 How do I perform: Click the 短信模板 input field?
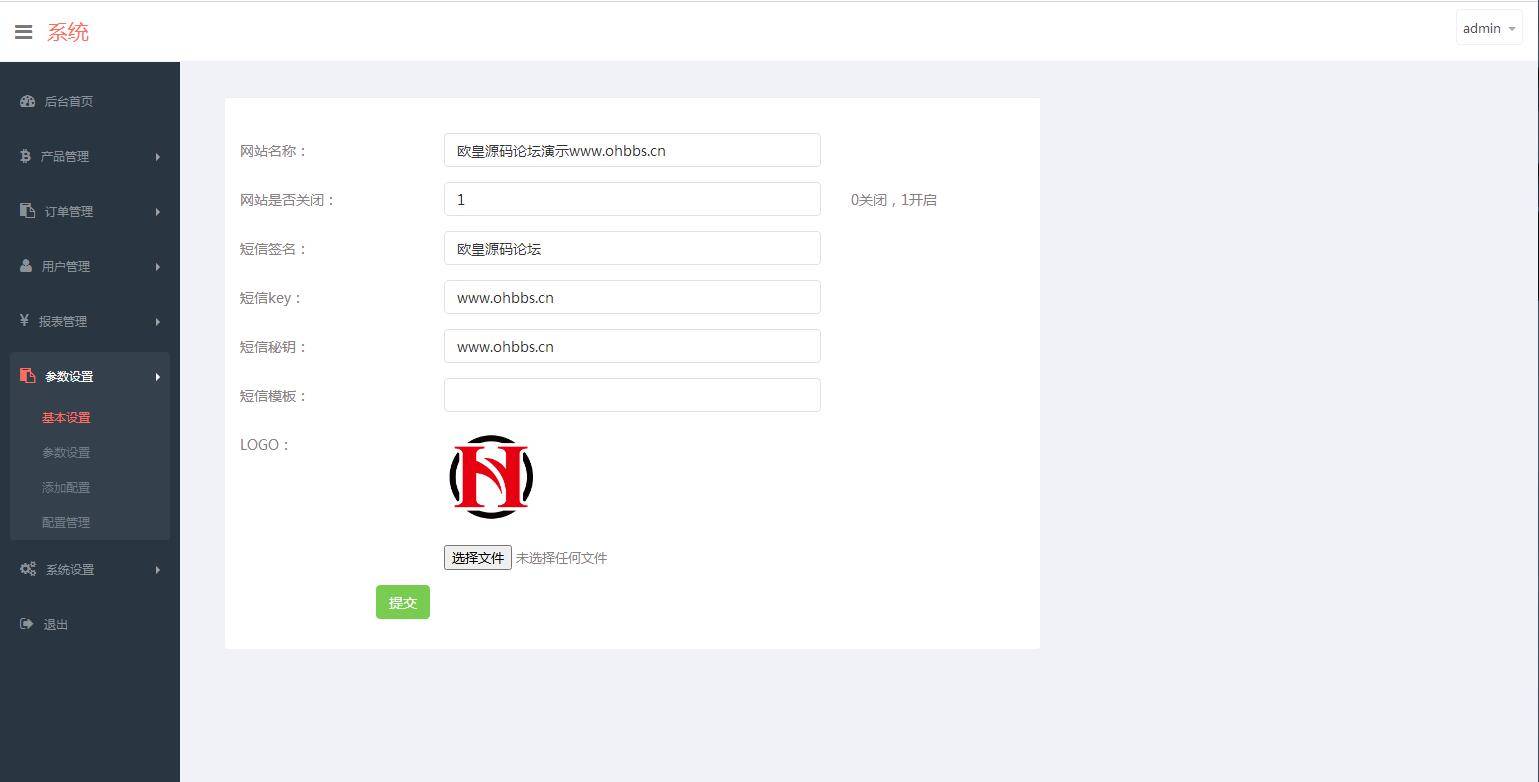click(x=632, y=395)
